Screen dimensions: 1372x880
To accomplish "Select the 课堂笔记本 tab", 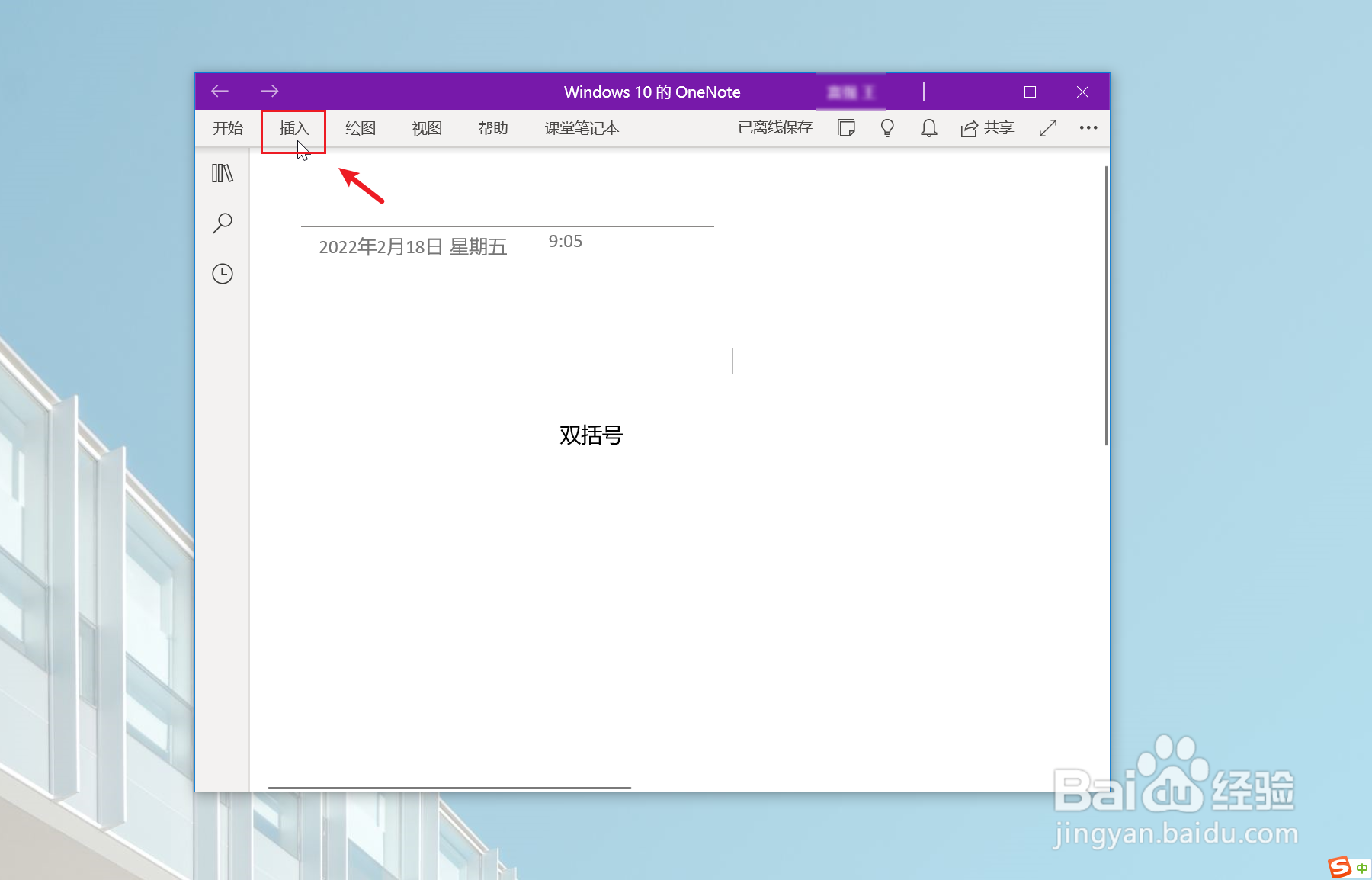I will [x=582, y=128].
